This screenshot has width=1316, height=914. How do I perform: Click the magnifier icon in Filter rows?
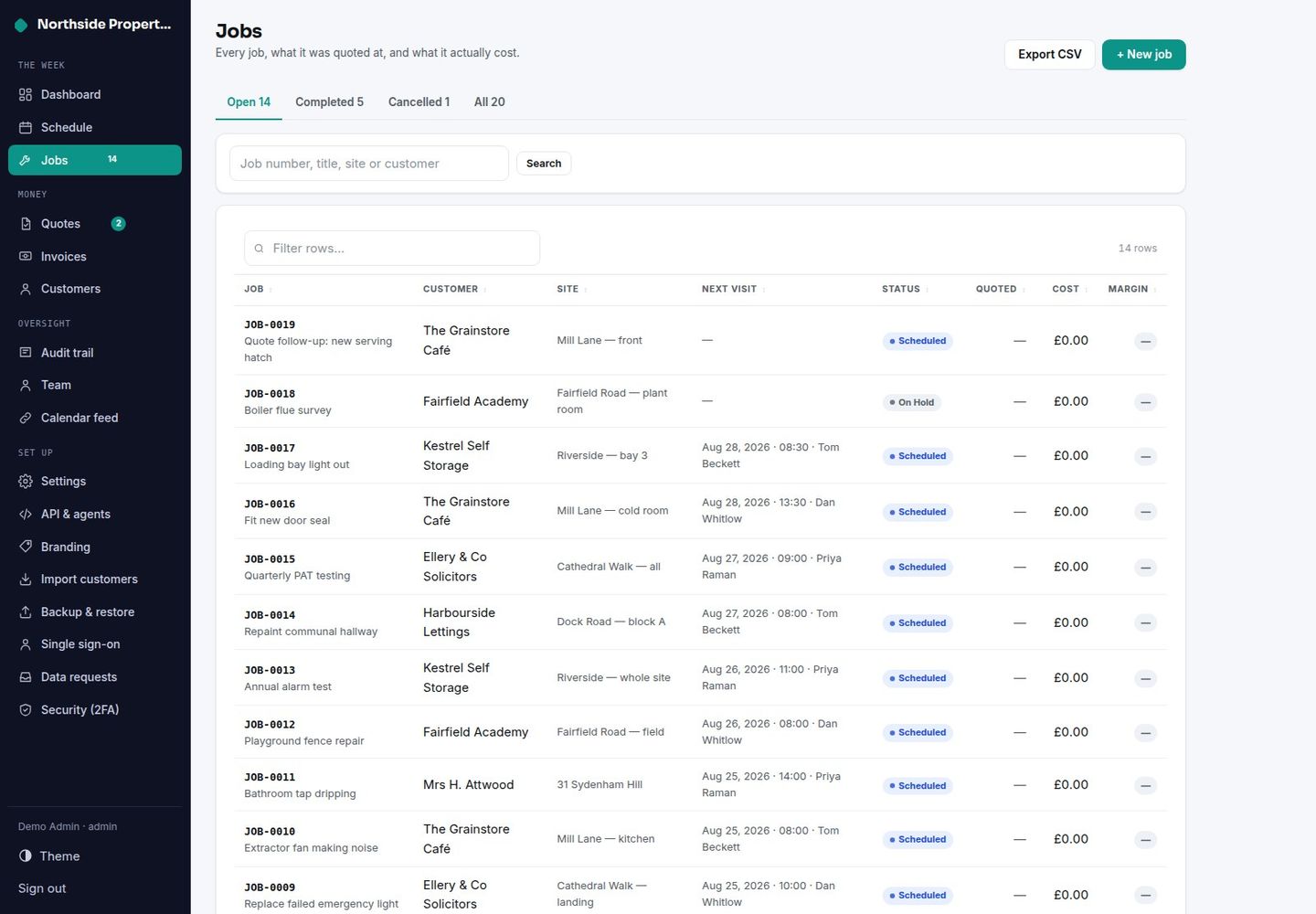tap(260, 249)
